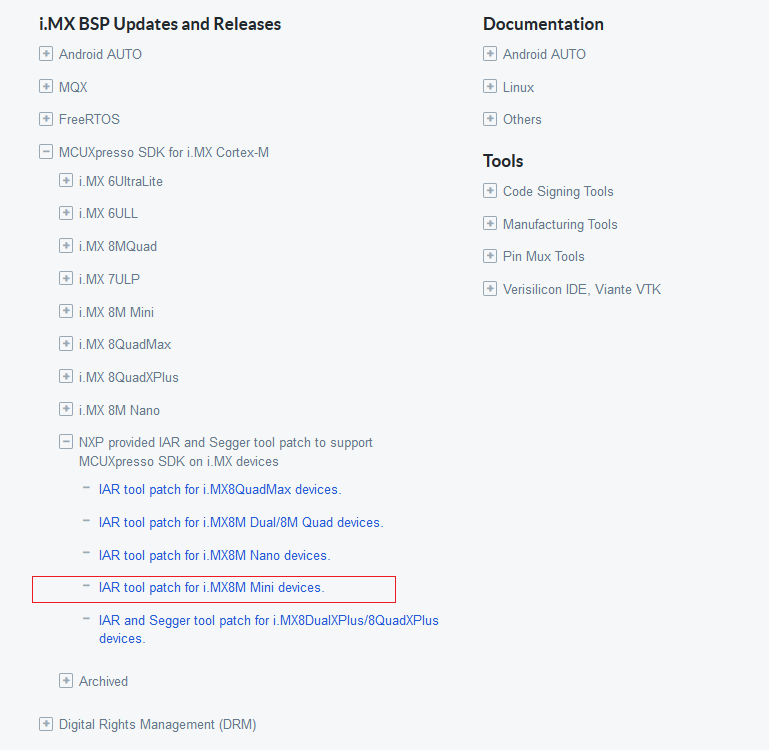This screenshot has height=750, width=769.
Task: Expand the i.MX 8M Nano item
Action: 66,410
